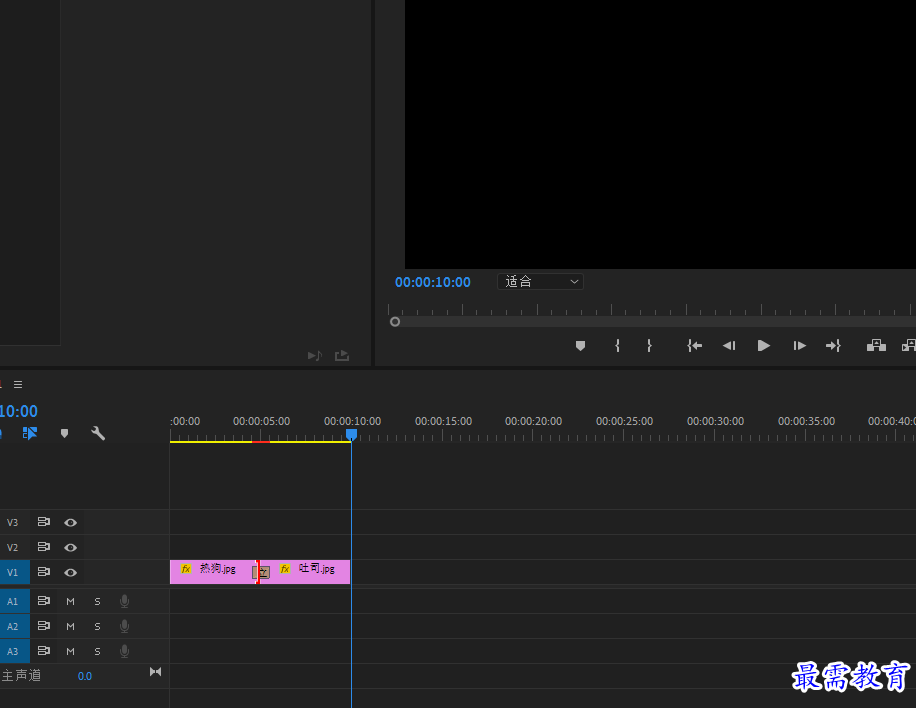The height and width of the screenshot is (708, 916).
Task: Click the export frame icon in source panel
Action: [342, 355]
